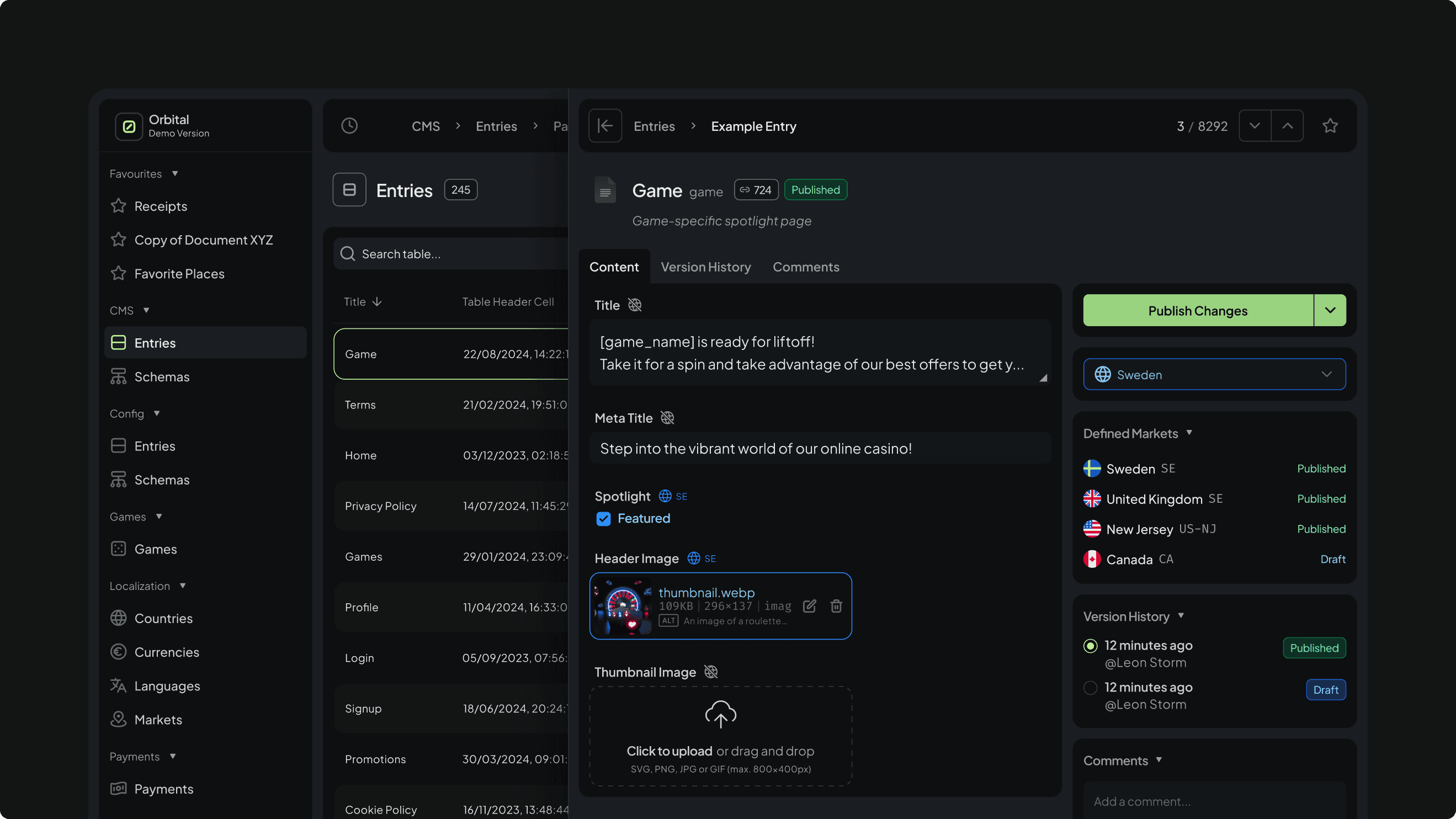Collapse the Defined Markets section

pos(1189,433)
